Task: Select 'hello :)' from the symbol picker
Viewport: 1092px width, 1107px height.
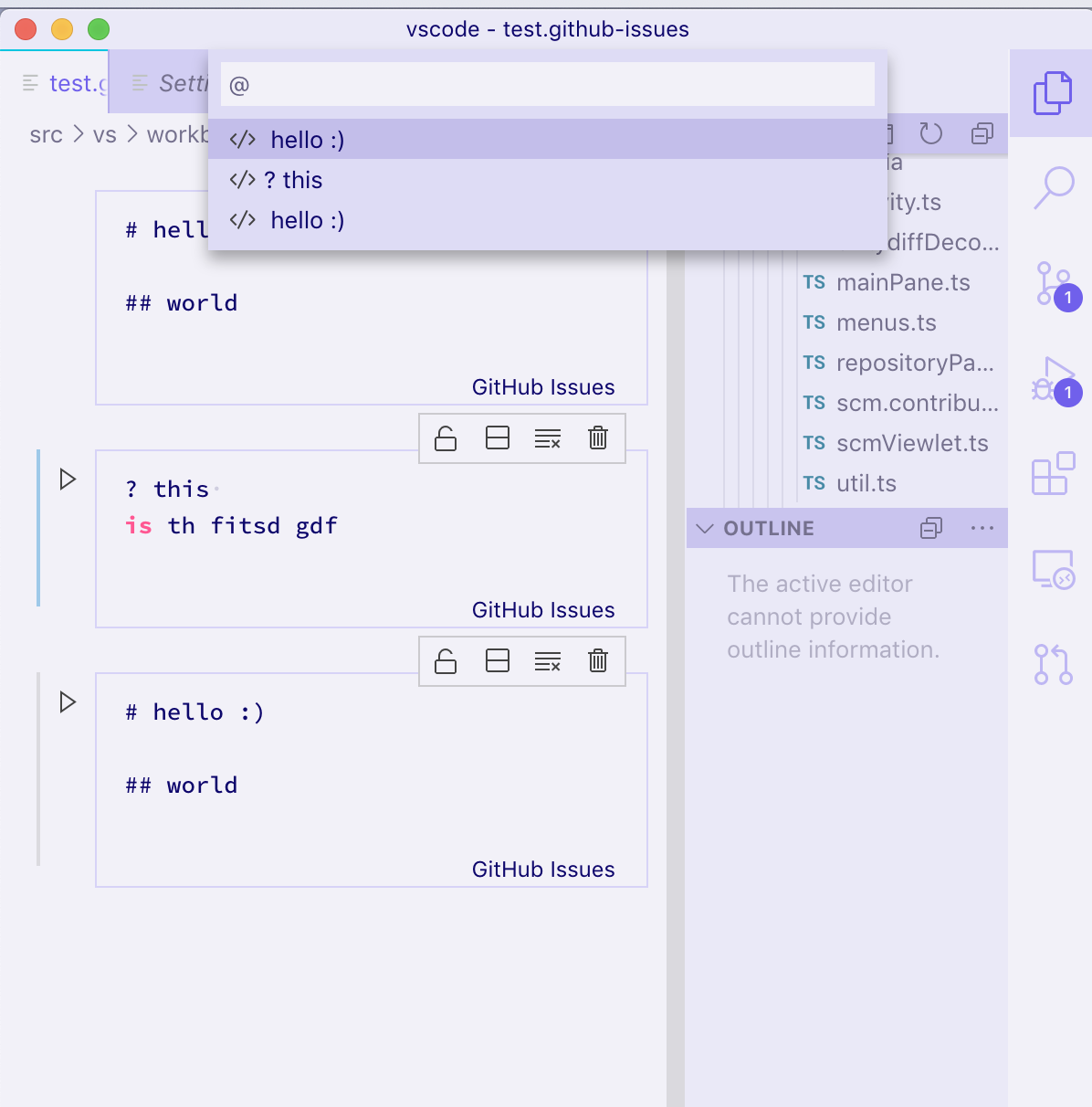Action: [307, 139]
